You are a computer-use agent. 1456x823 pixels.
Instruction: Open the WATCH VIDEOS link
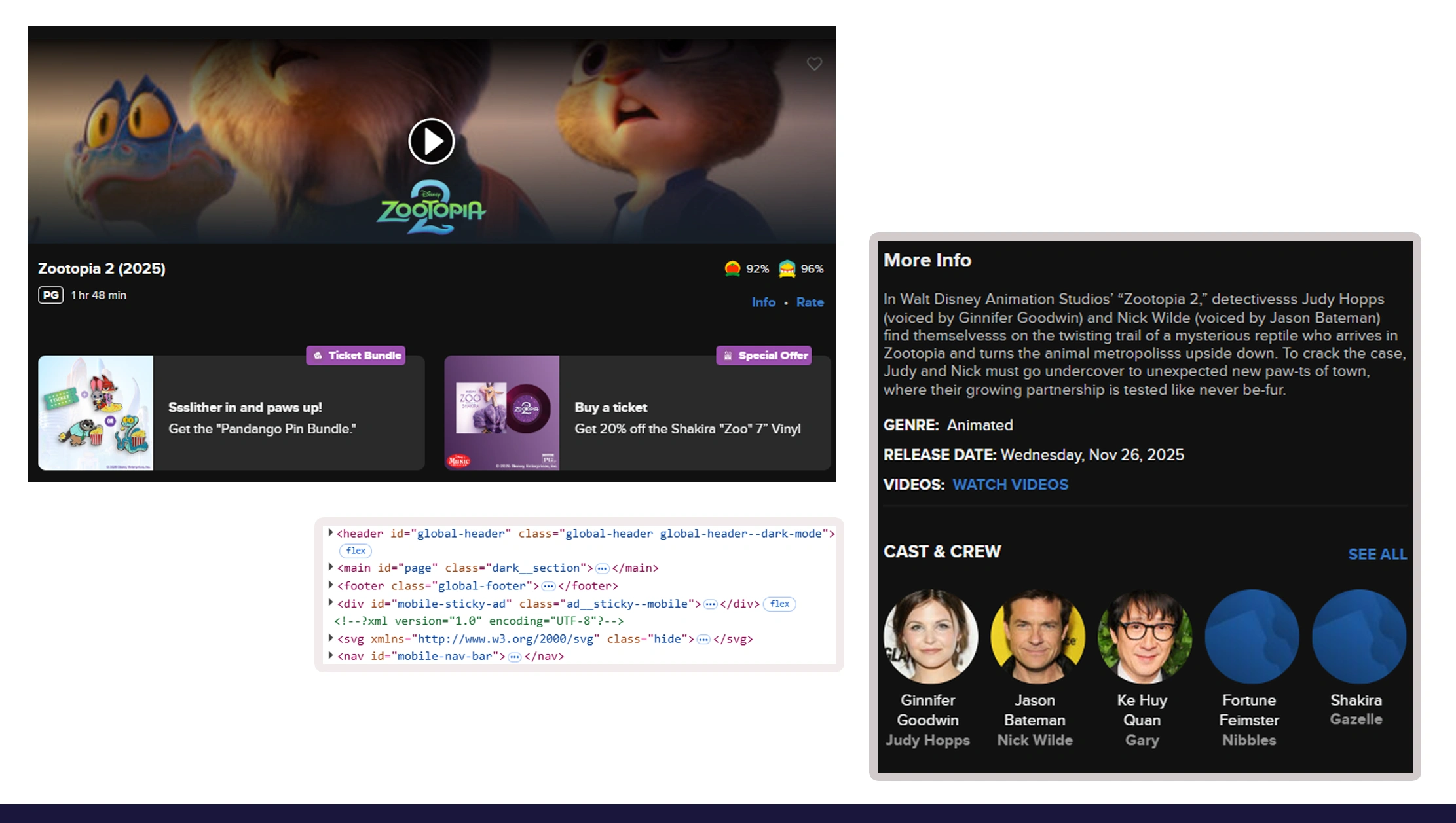1010,485
